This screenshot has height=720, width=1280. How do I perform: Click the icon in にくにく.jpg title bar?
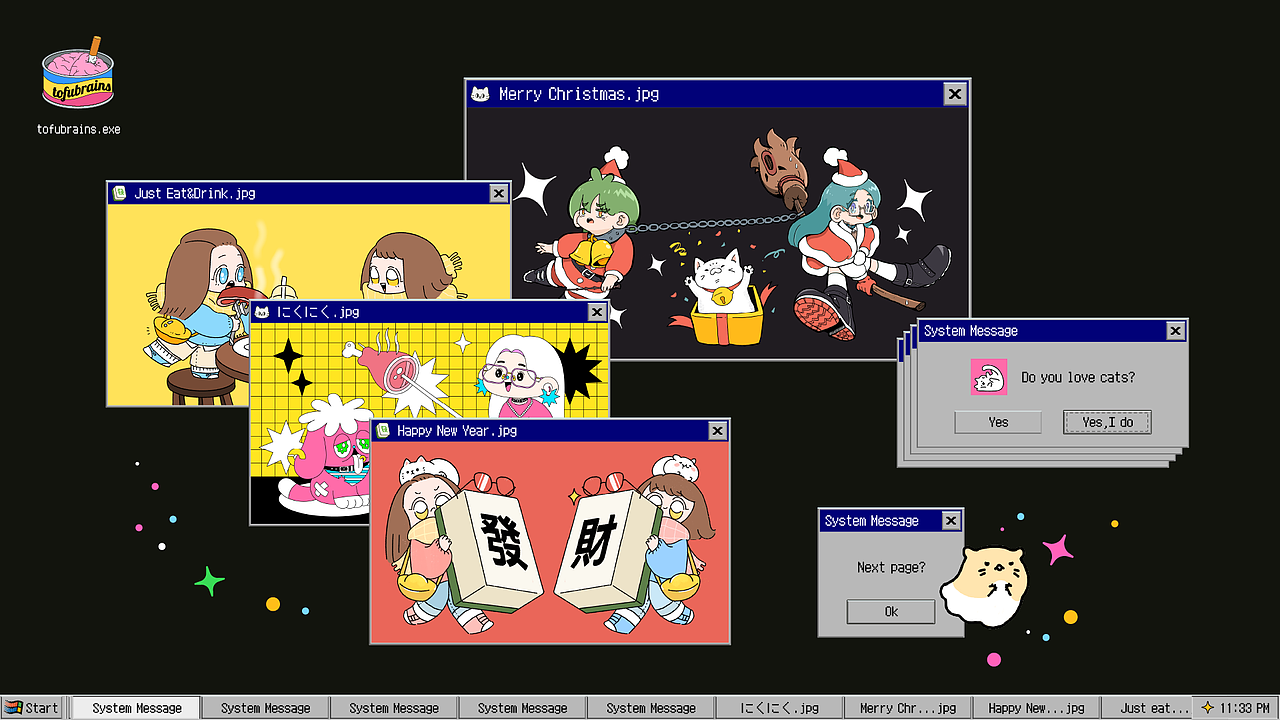(x=262, y=312)
